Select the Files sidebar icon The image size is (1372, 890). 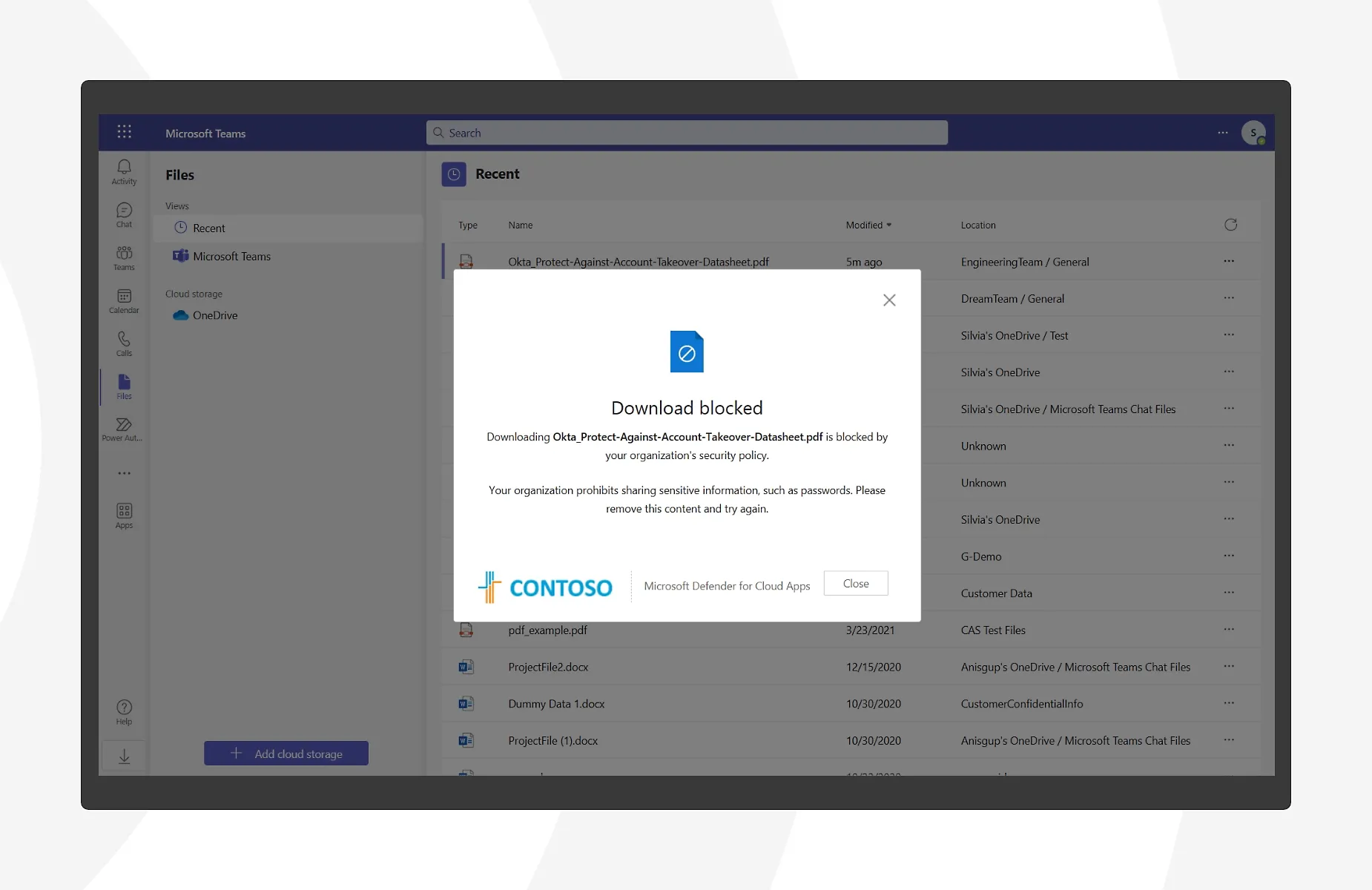(124, 387)
